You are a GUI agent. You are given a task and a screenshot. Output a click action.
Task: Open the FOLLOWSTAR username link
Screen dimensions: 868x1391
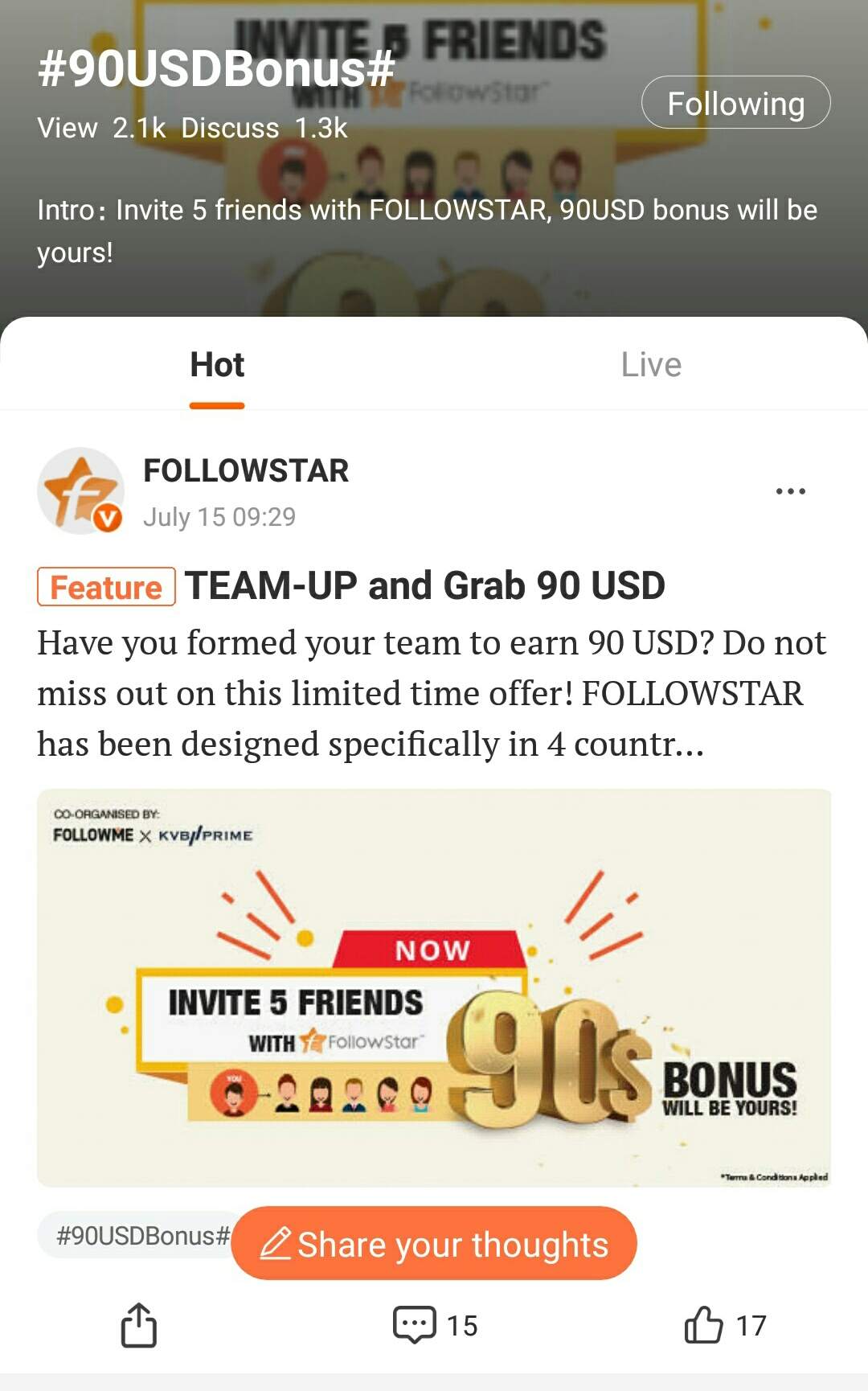click(246, 471)
